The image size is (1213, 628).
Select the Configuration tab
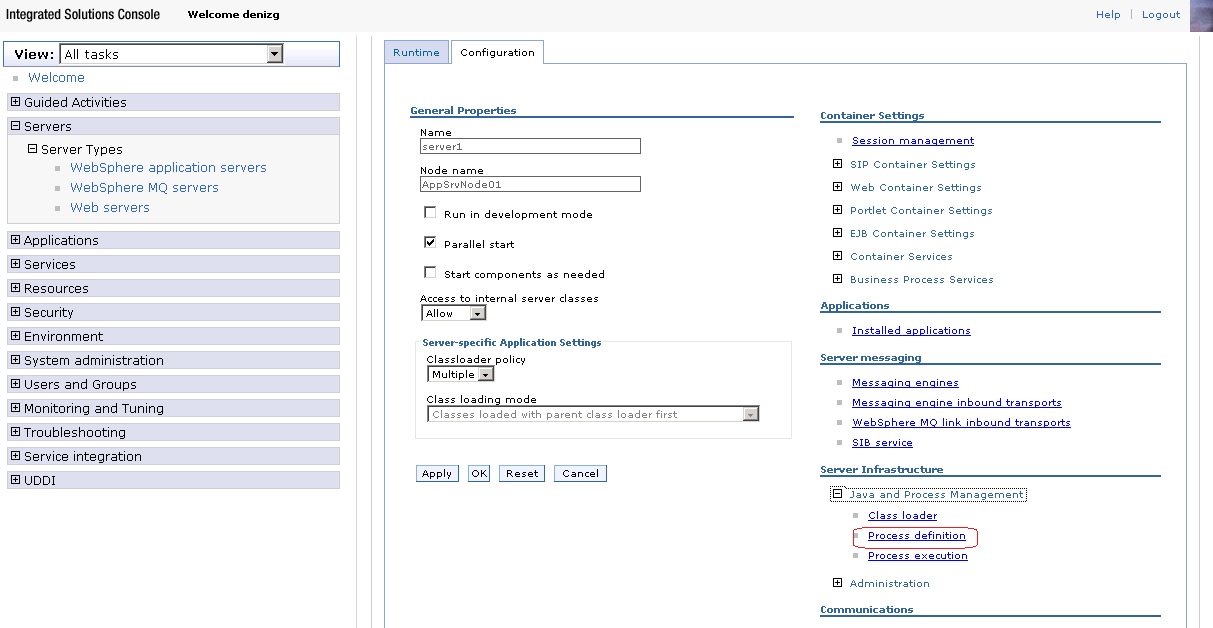(x=497, y=53)
